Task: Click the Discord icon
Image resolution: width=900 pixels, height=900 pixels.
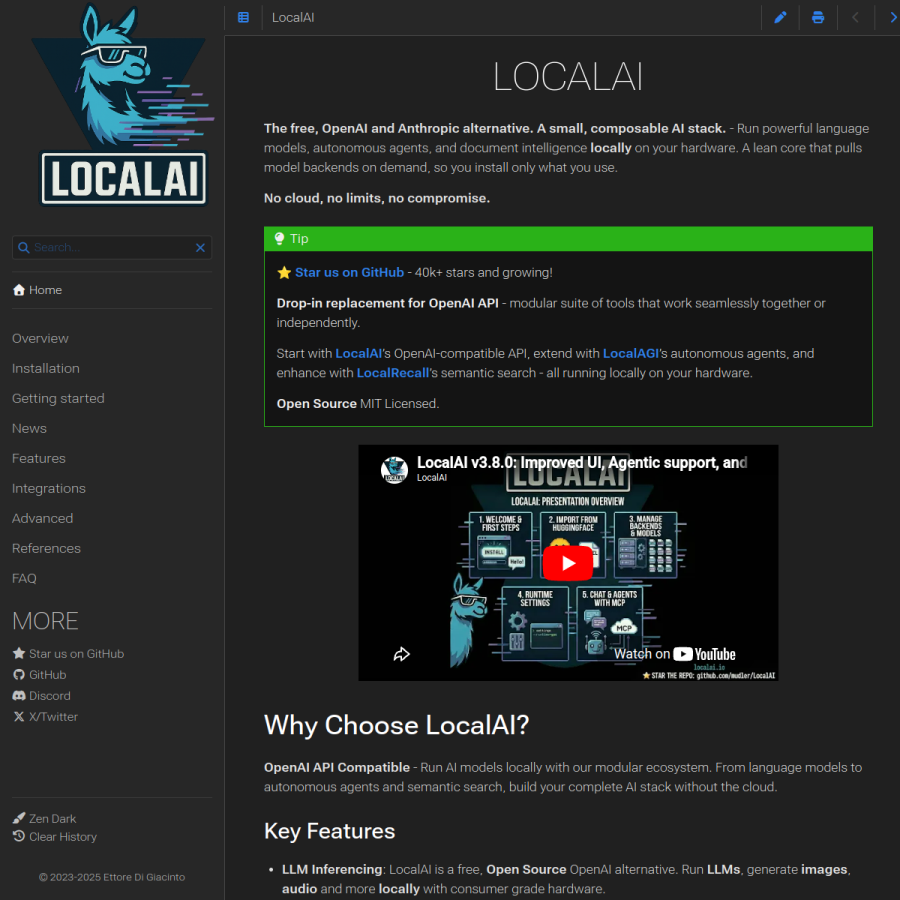Action: point(19,696)
